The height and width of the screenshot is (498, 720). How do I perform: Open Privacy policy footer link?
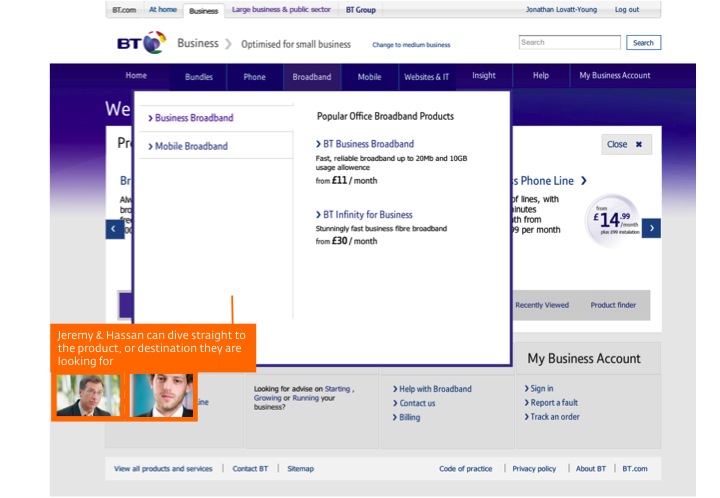[x=534, y=469]
